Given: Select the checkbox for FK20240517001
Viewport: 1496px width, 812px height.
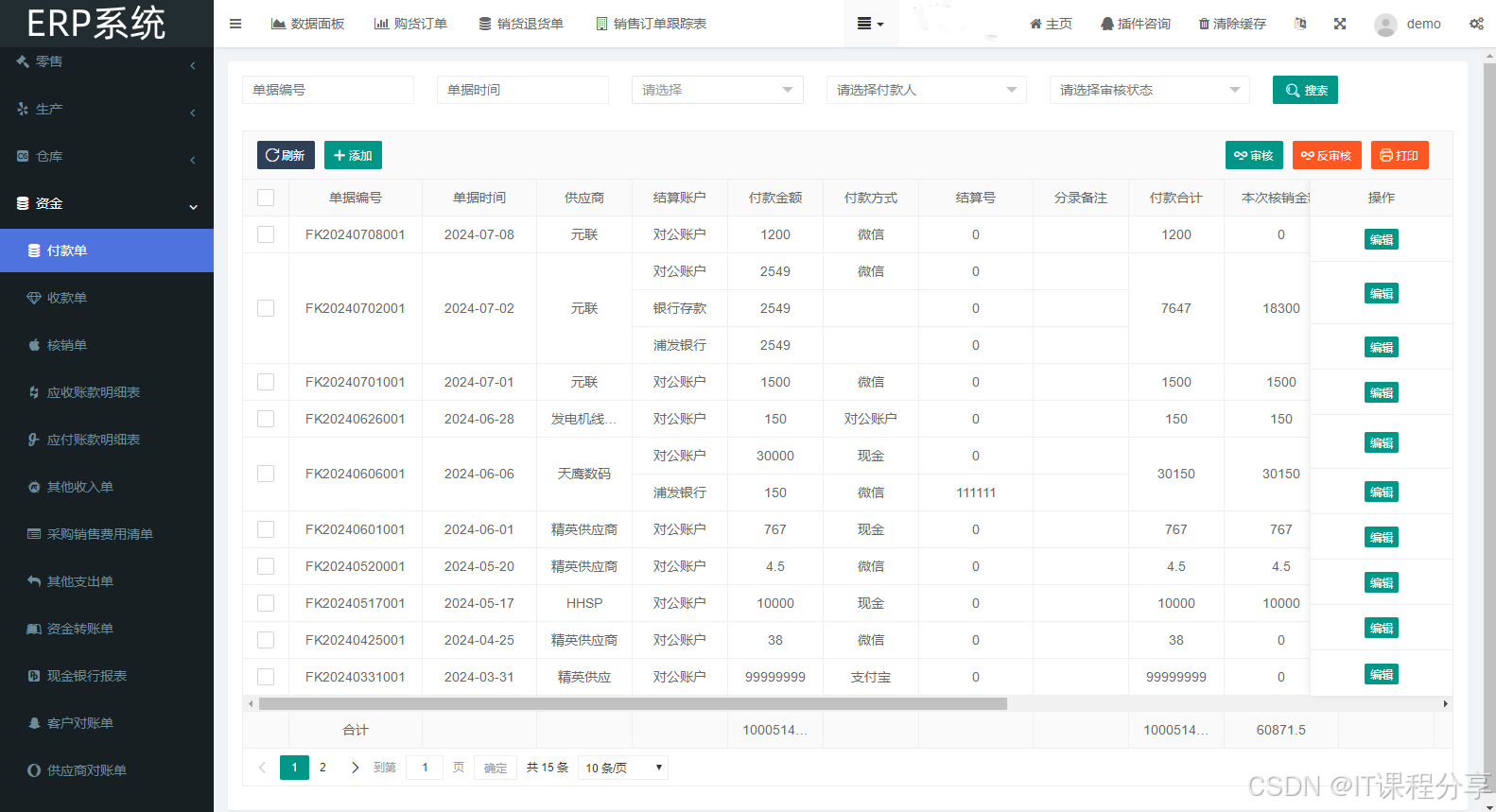Looking at the screenshot, I should pyautogui.click(x=266, y=603).
